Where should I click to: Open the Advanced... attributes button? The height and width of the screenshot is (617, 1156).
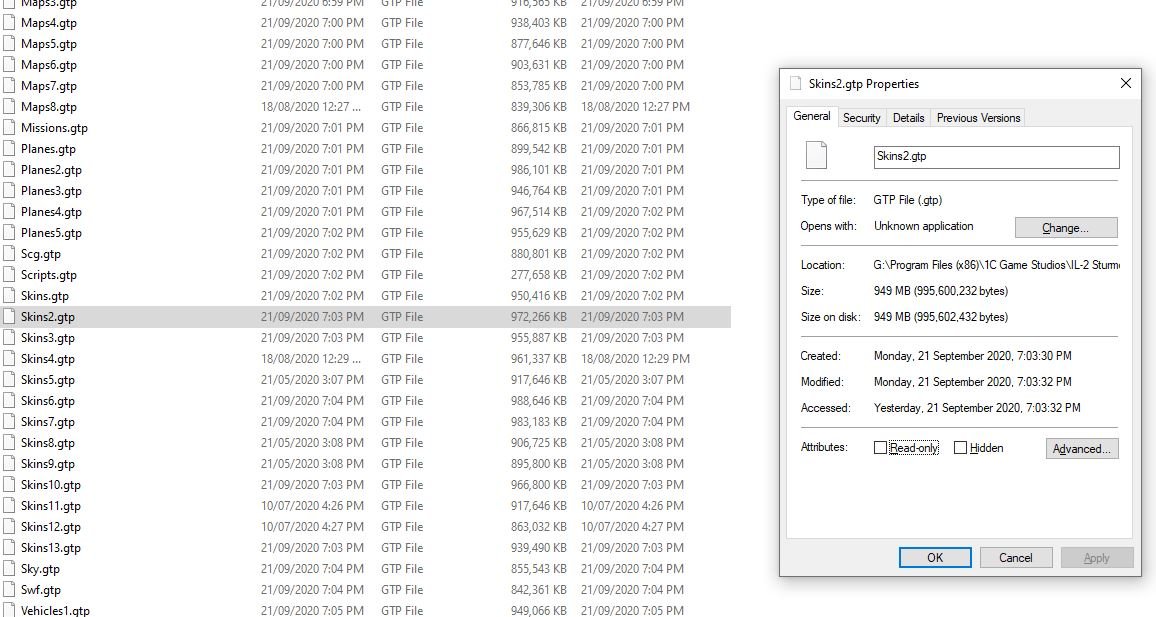(1082, 448)
